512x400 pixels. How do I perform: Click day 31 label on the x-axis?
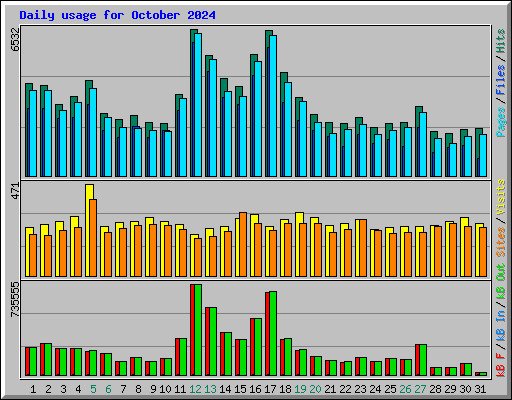tap(480, 389)
